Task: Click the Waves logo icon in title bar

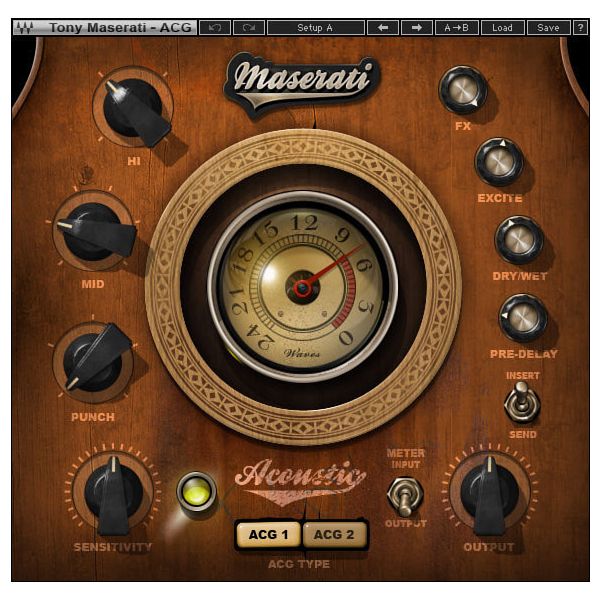Action: pos(23,28)
